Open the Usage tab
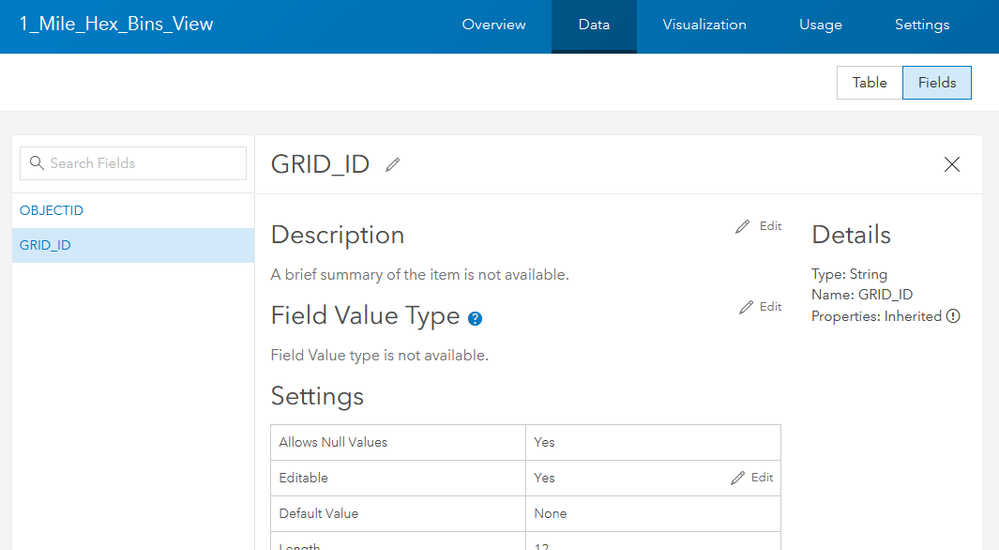999x550 pixels. pyautogui.click(x=821, y=25)
